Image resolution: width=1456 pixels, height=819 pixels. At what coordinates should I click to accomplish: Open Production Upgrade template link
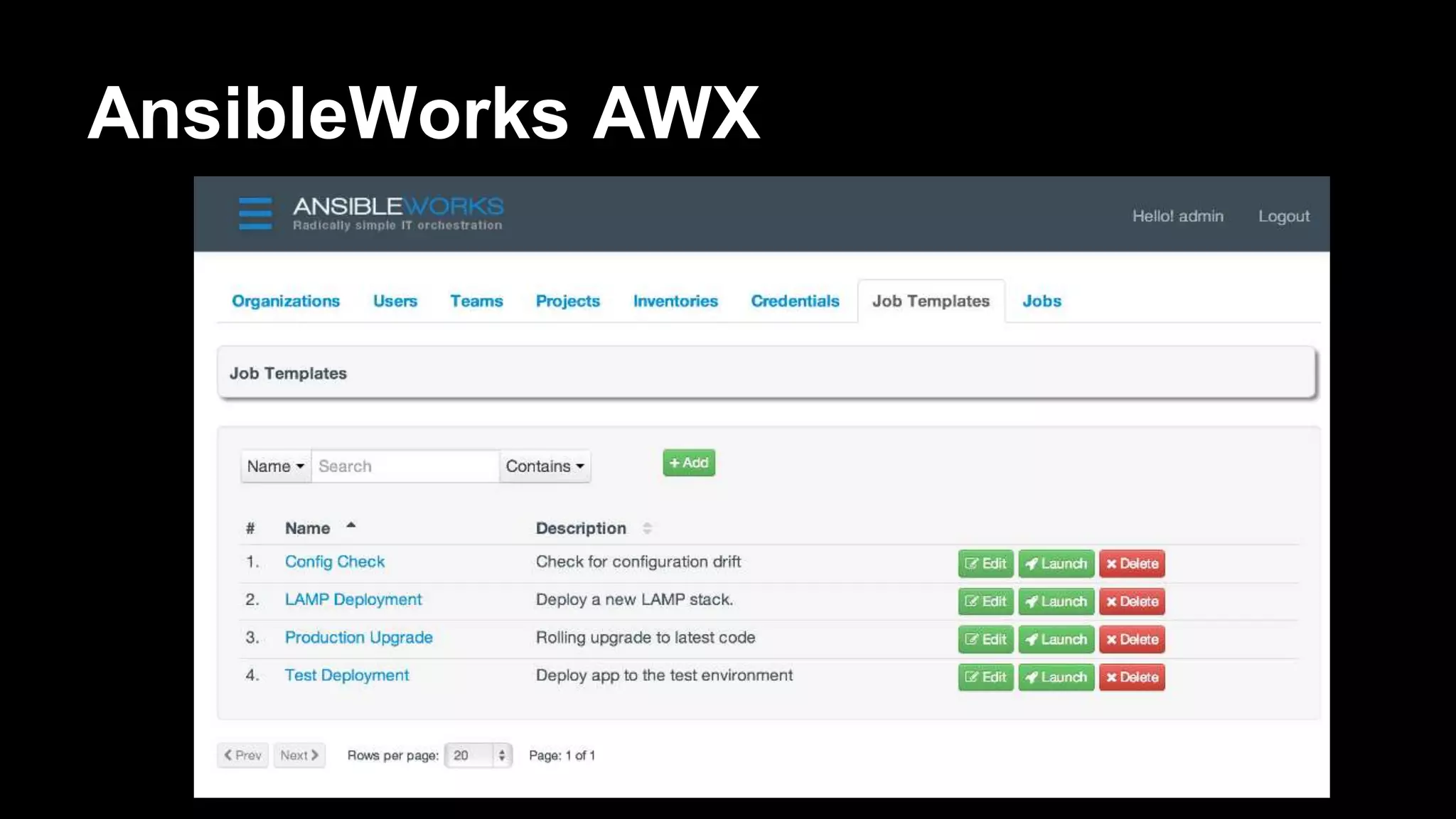pos(358,637)
